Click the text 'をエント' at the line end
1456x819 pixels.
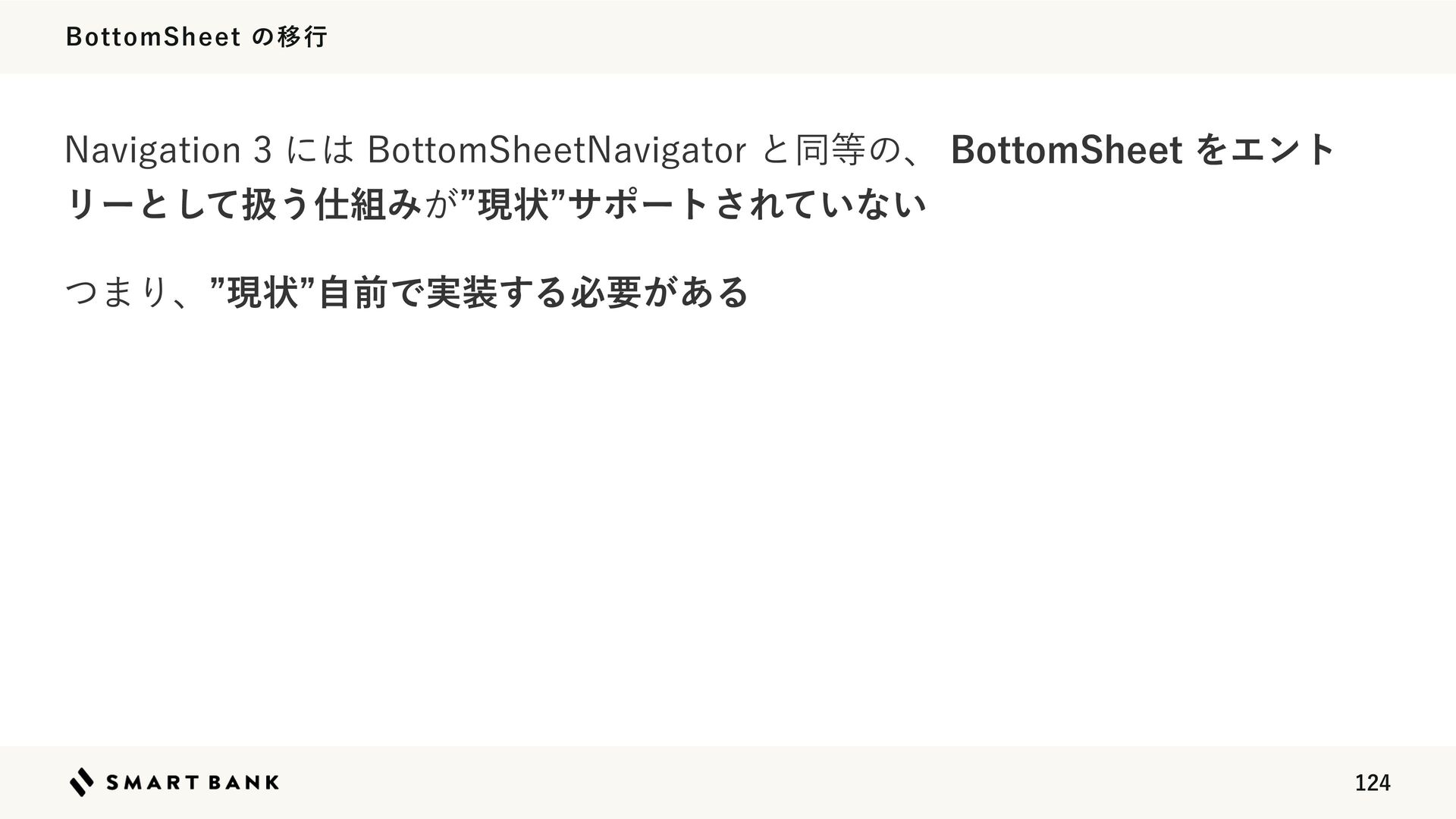[x=1264, y=149]
